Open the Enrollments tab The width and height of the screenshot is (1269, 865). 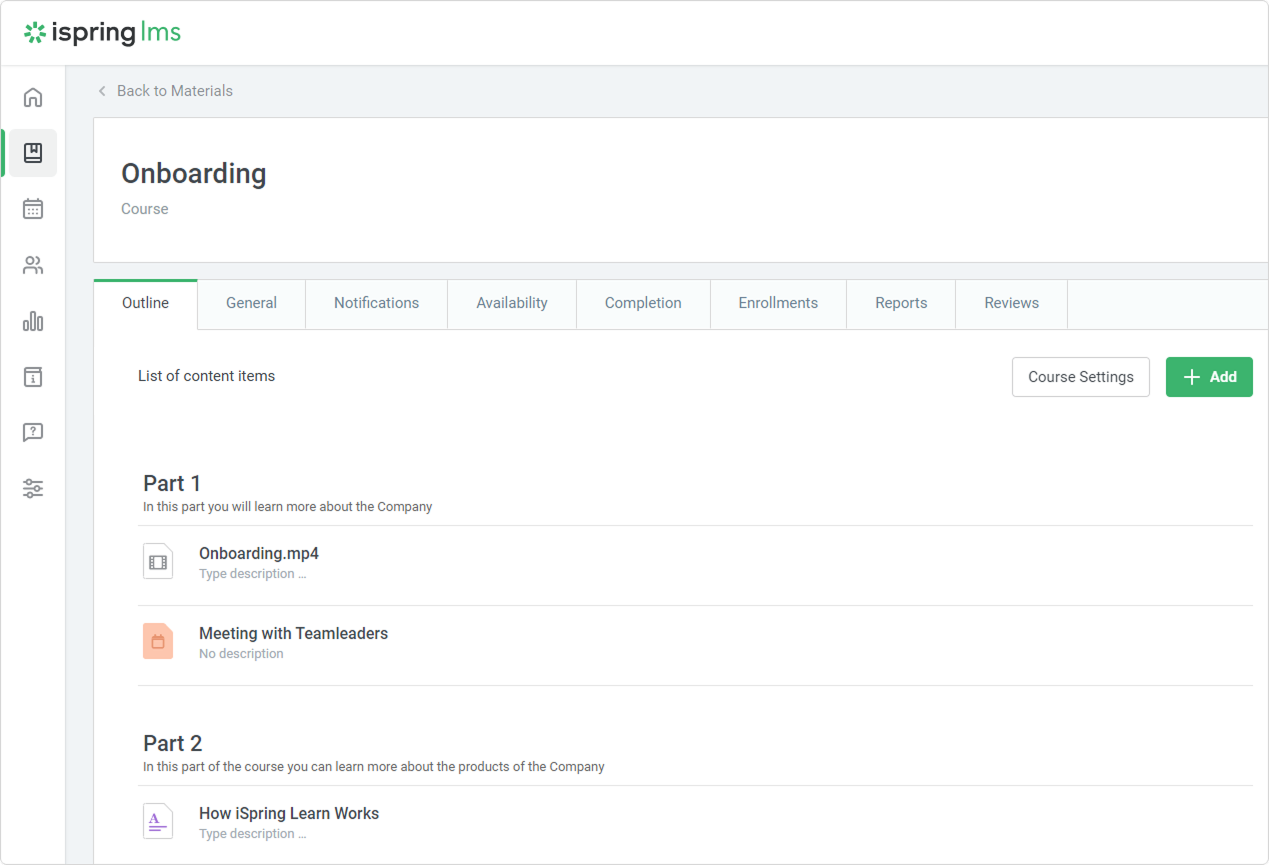click(778, 303)
